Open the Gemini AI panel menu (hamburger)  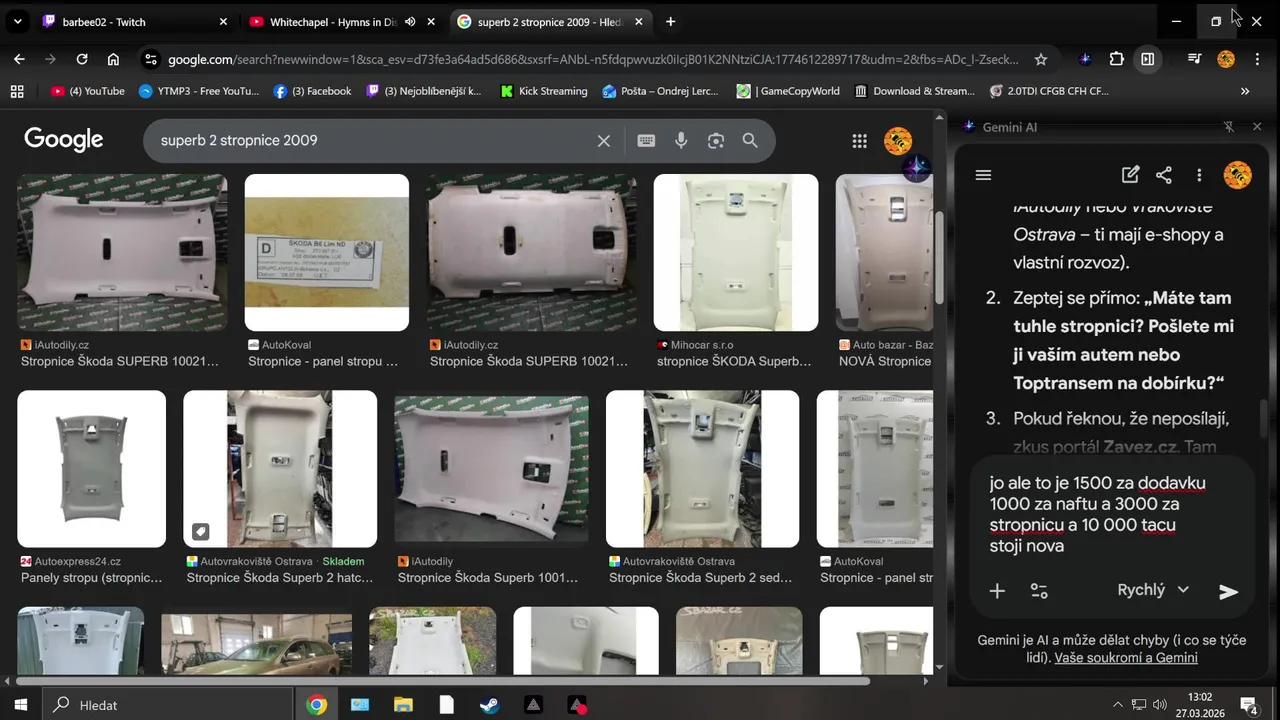[x=983, y=175]
